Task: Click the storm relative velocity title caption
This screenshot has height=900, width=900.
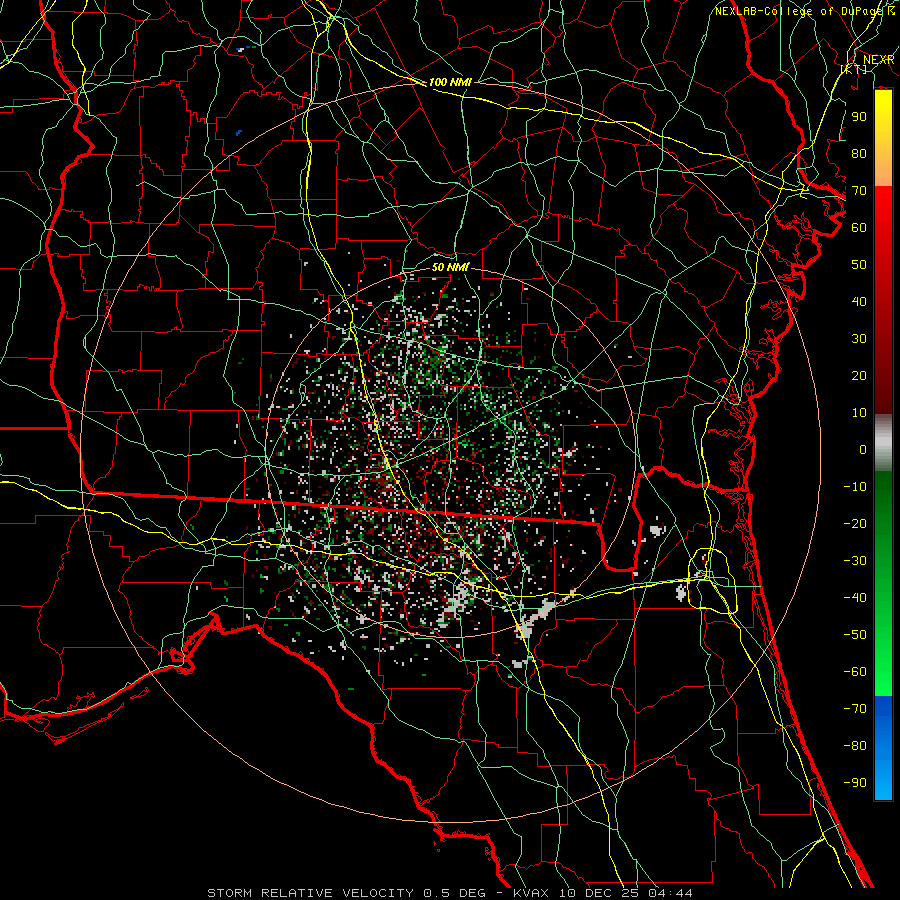Action: (449, 893)
